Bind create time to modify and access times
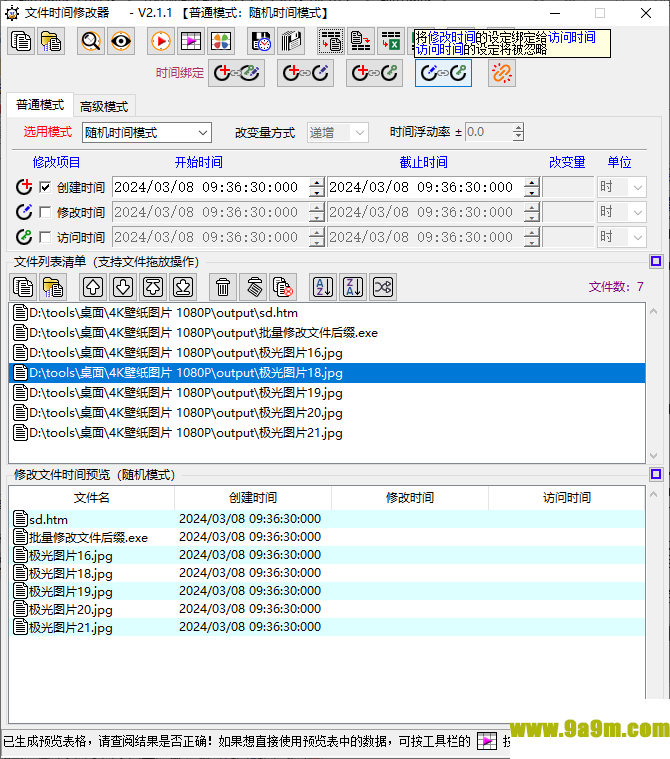The height and width of the screenshot is (759, 670). click(x=236, y=73)
